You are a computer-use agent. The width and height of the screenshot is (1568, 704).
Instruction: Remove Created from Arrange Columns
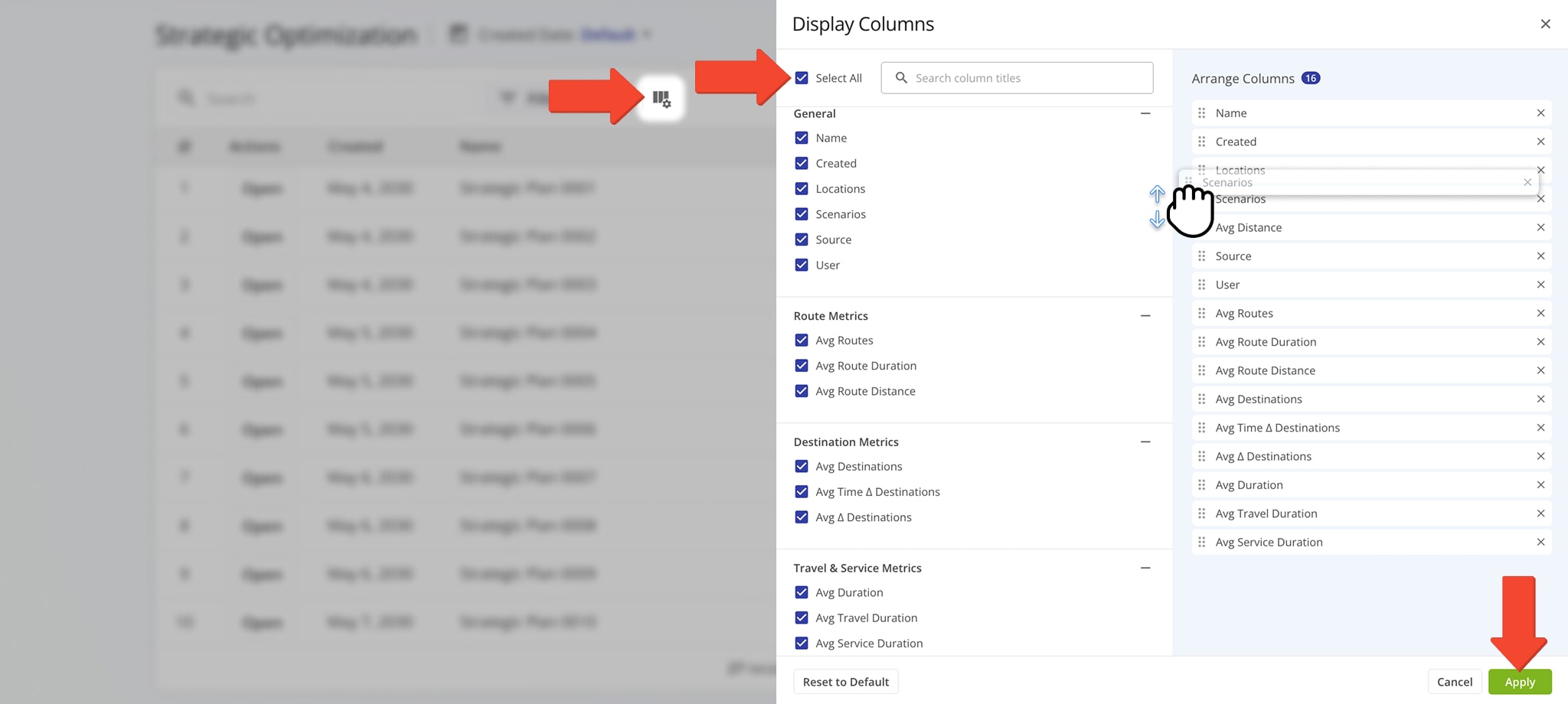[x=1540, y=142]
